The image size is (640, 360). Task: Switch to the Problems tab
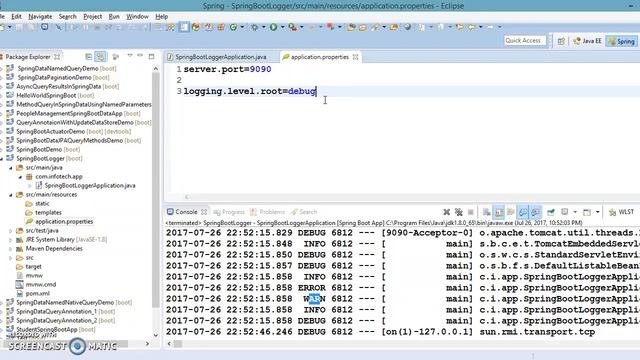(x=268, y=212)
